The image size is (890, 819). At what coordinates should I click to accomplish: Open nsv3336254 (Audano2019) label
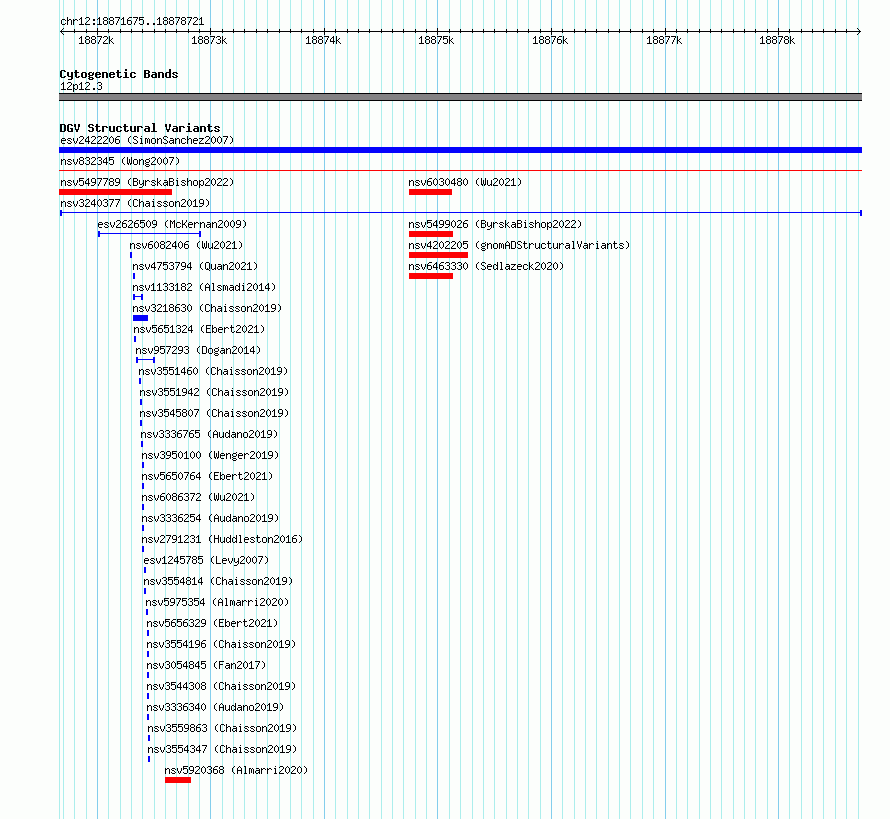point(211,518)
